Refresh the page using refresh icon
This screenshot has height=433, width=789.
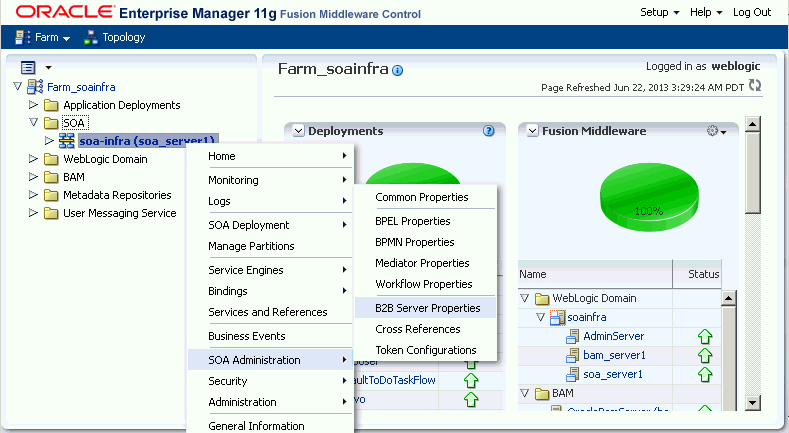pos(755,85)
